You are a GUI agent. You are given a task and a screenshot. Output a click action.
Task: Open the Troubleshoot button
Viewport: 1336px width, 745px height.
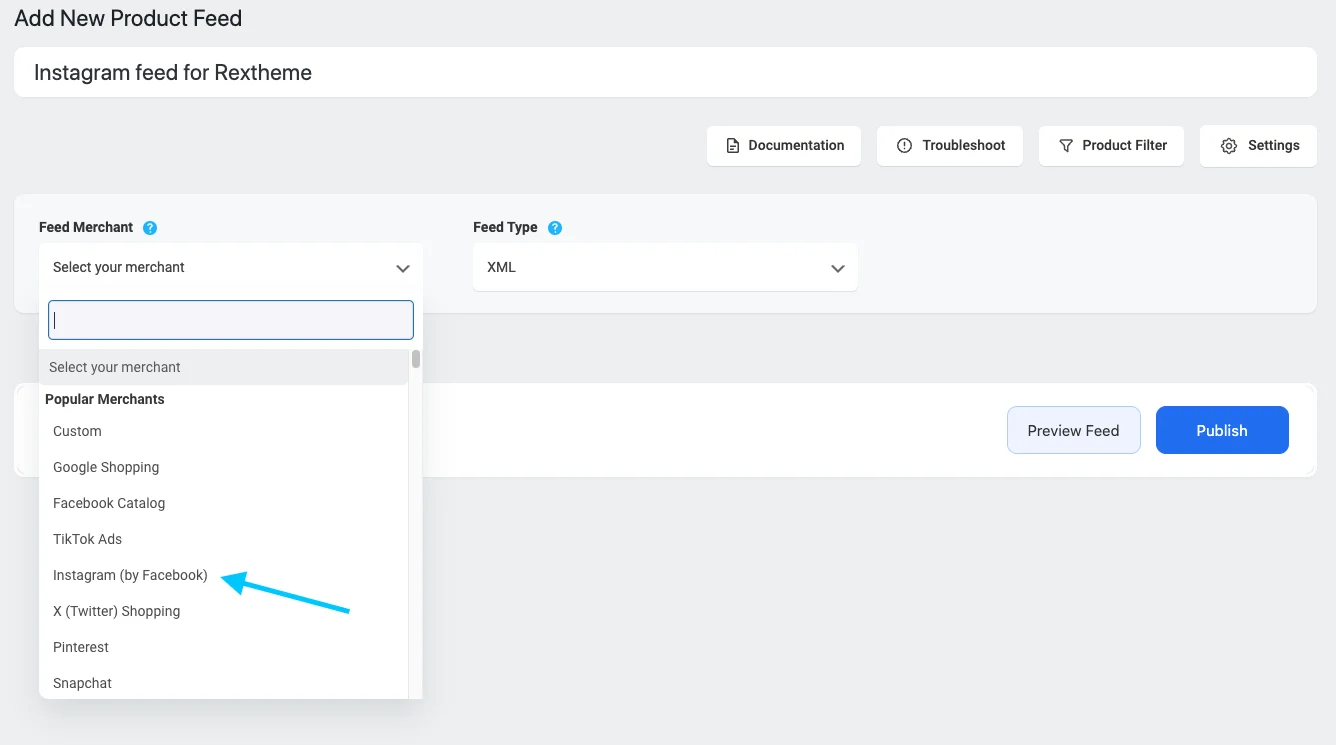click(950, 146)
